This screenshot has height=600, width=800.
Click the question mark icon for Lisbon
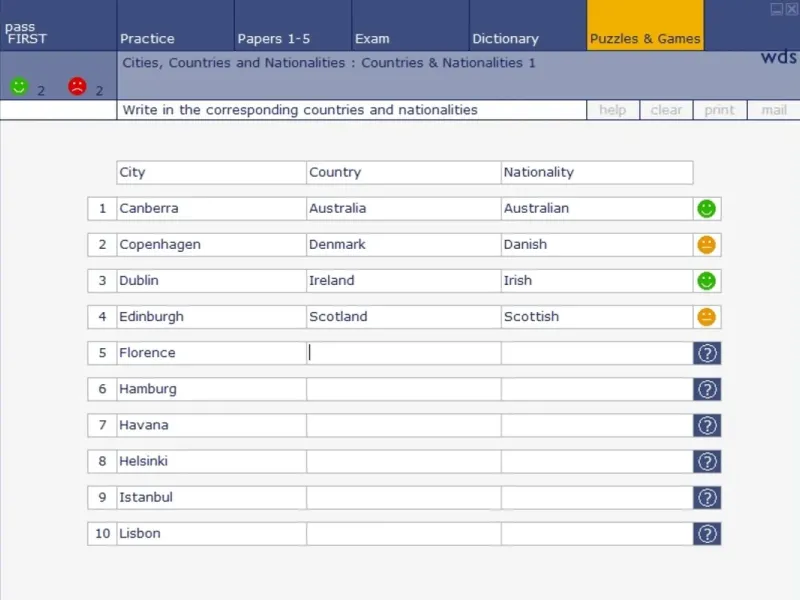[707, 533]
